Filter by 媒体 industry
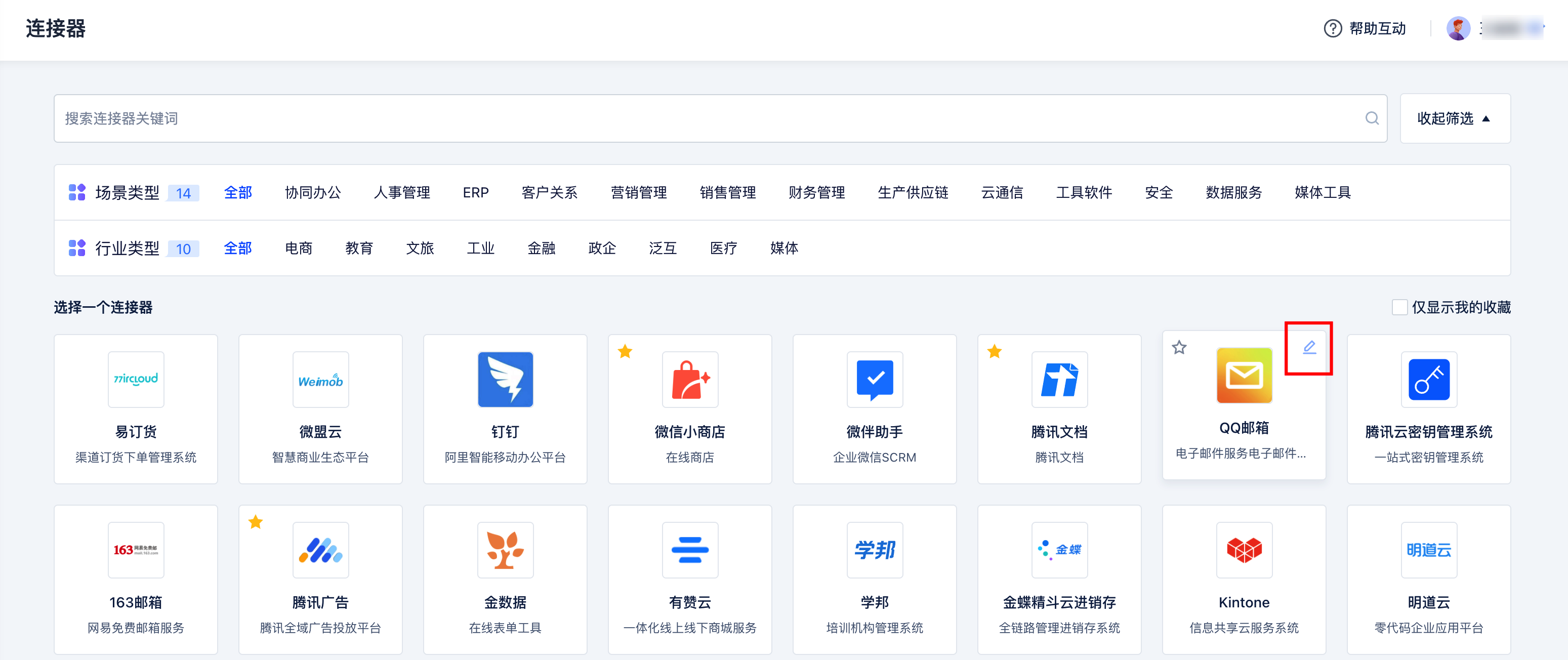The image size is (1568, 660). (x=784, y=248)
